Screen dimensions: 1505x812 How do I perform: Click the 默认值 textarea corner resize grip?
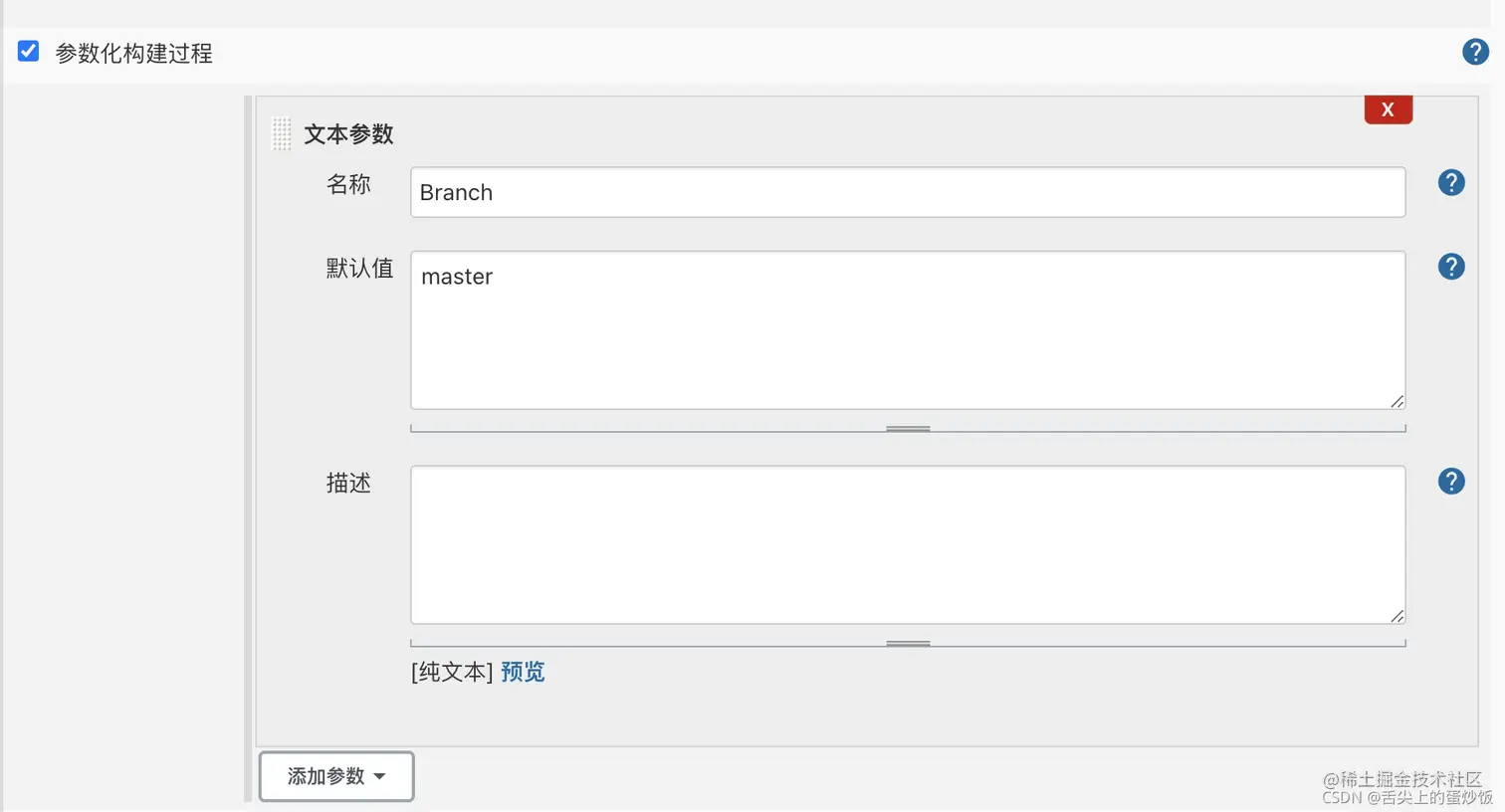tap(1397, 401)
